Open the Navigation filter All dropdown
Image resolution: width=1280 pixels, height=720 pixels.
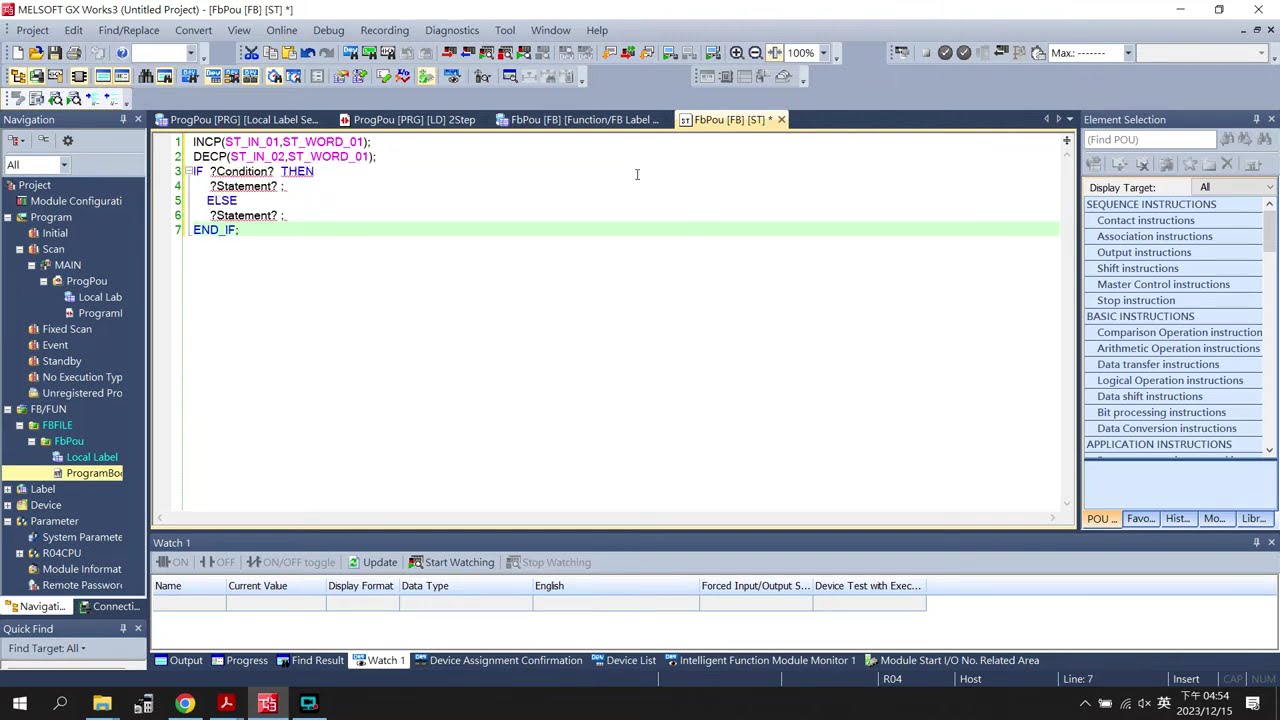point(64,165)
